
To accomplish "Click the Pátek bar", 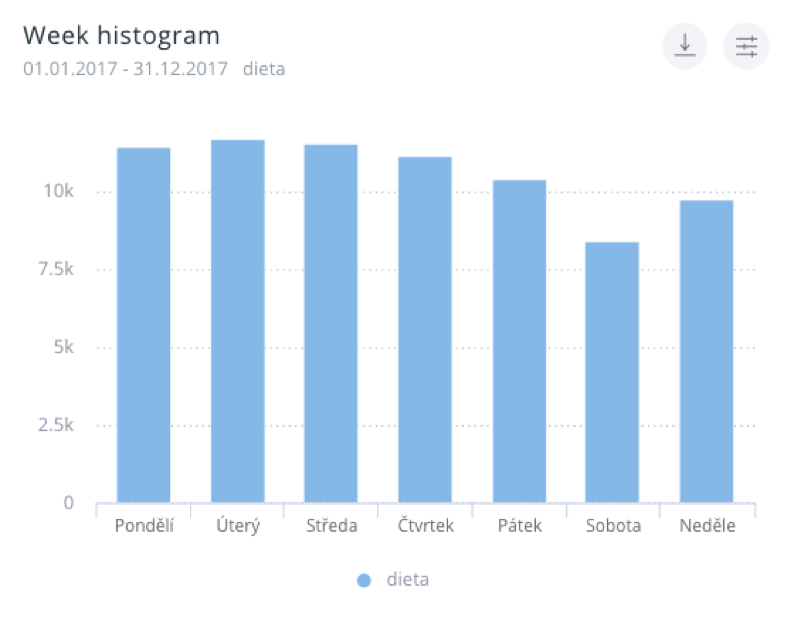I will [519, 341].
